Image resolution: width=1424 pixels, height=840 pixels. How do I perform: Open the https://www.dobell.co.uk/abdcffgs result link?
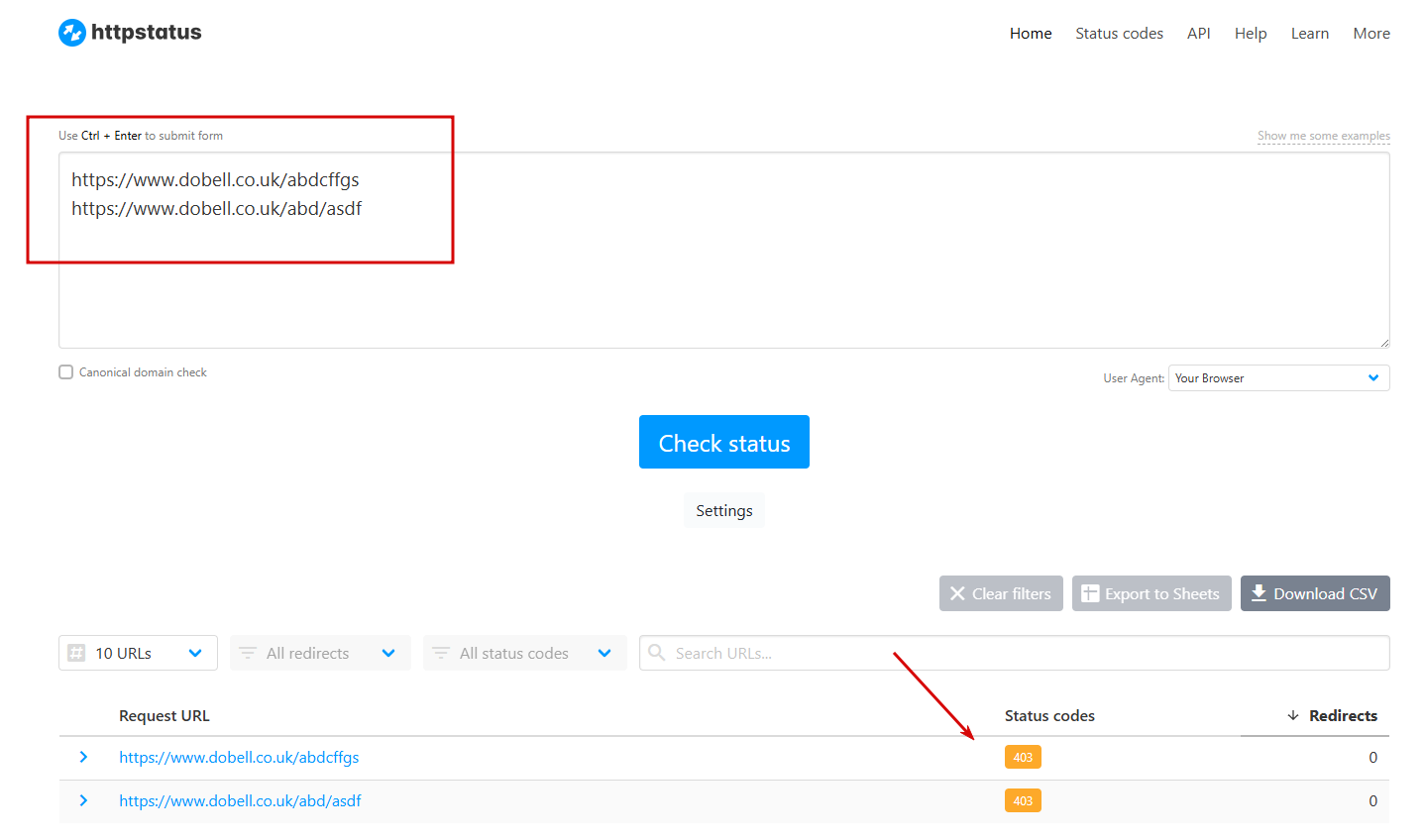coord(239,758)
